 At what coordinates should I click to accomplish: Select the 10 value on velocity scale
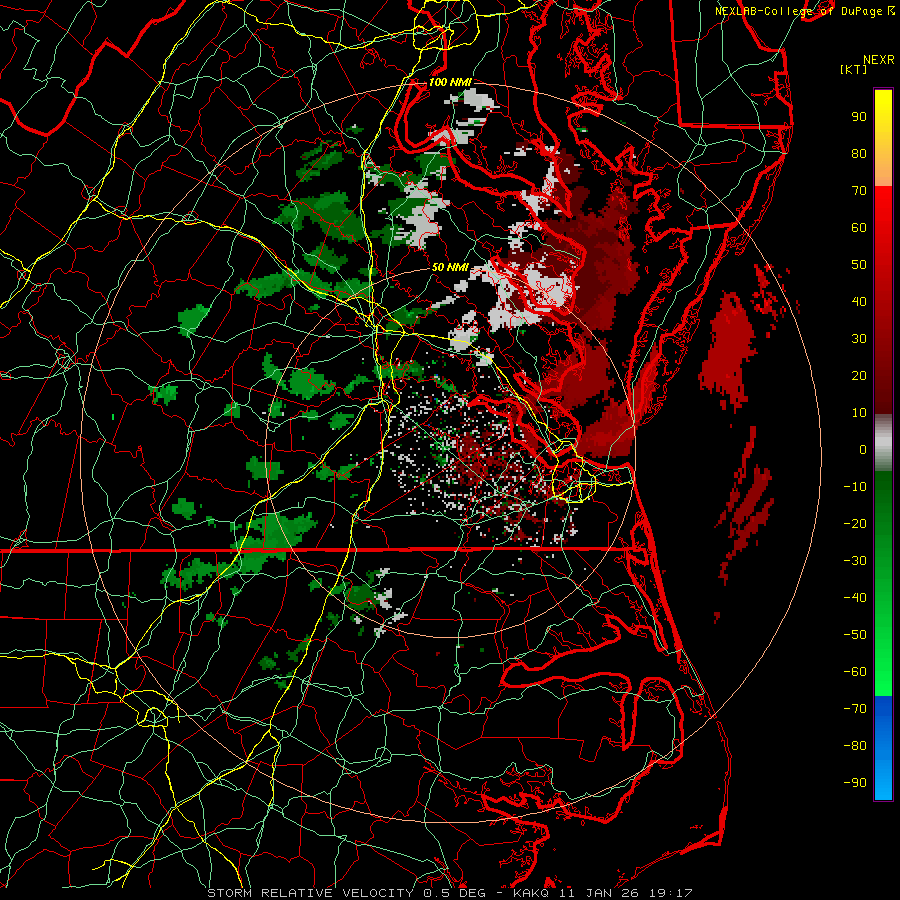[859, 413]
